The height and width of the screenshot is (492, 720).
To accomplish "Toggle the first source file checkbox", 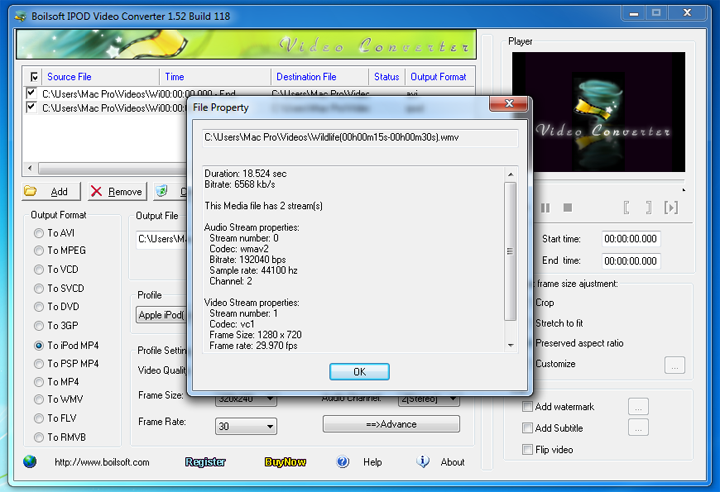I will pyautogui.click(x=31, y=93).
